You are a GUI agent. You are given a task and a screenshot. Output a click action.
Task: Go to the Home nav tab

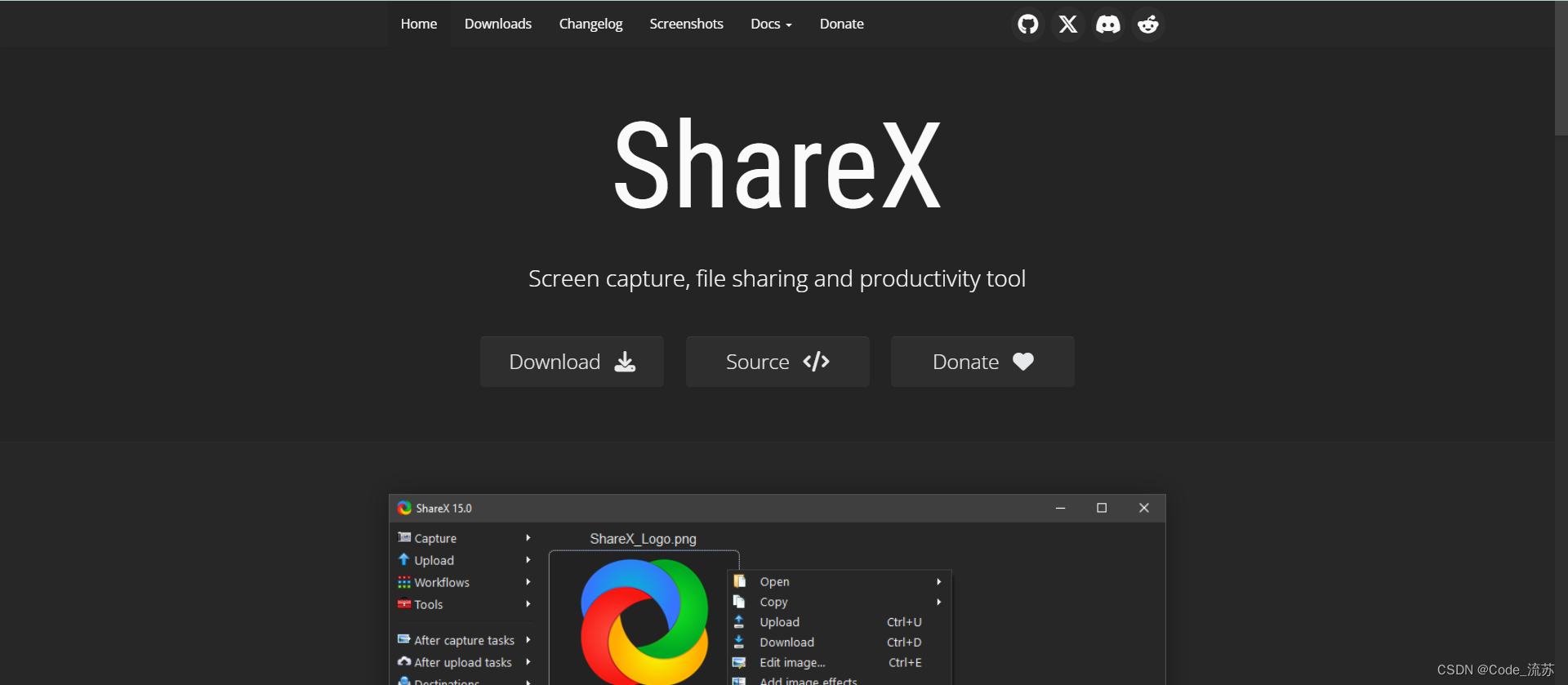coord(419,24)
